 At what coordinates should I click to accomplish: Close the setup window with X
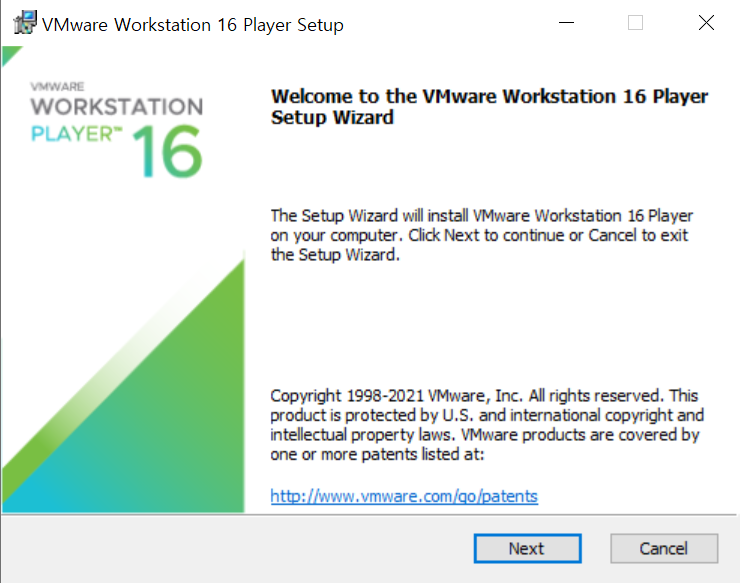[x=706, y=23]
